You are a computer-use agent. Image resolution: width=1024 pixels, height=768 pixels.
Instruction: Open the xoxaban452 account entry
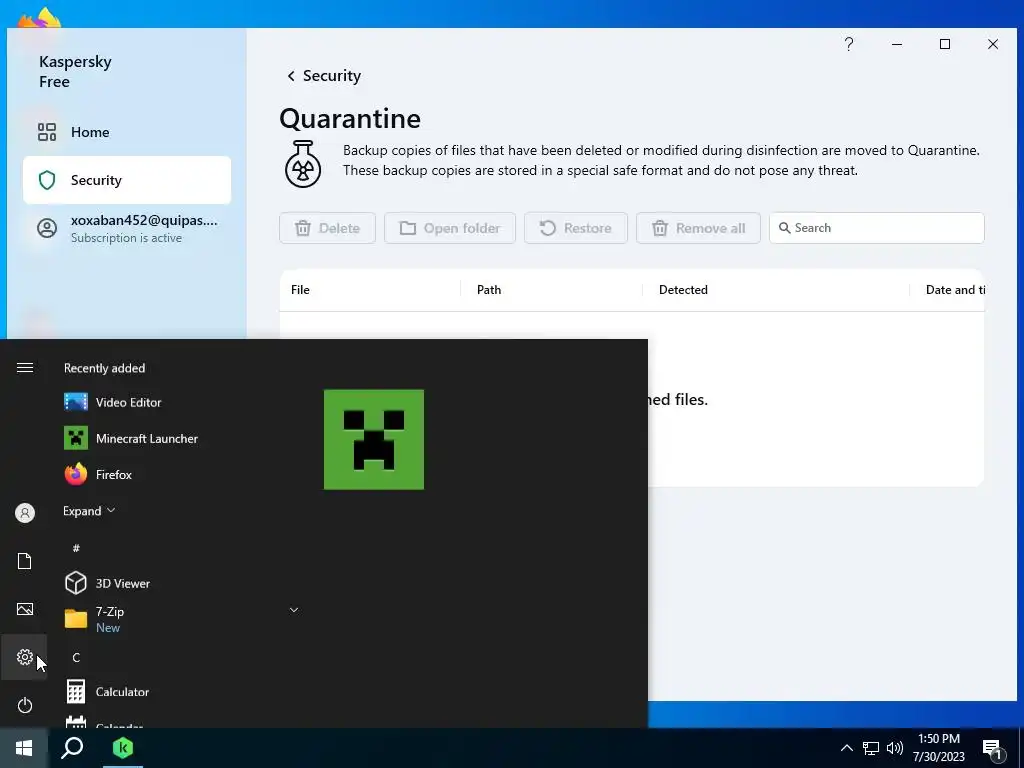pyautogui.click(x=127, y=229)
